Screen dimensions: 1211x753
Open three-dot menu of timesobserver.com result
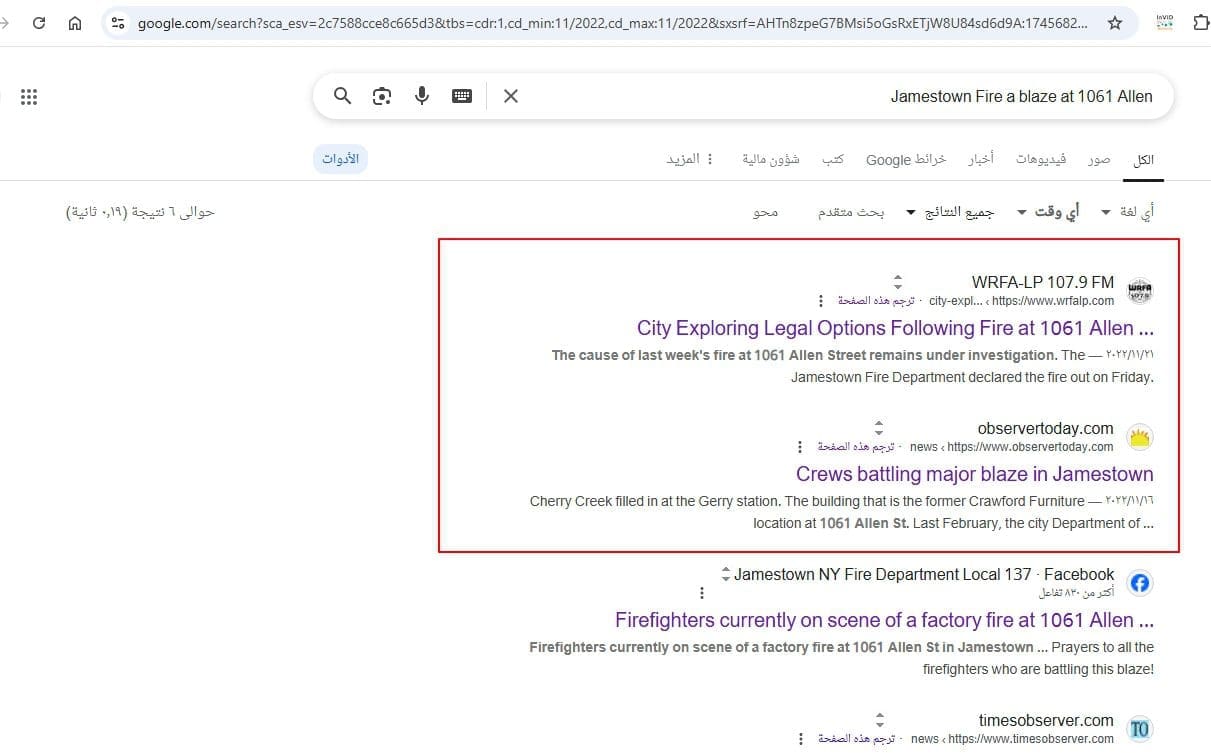click(x=801, y=739)
